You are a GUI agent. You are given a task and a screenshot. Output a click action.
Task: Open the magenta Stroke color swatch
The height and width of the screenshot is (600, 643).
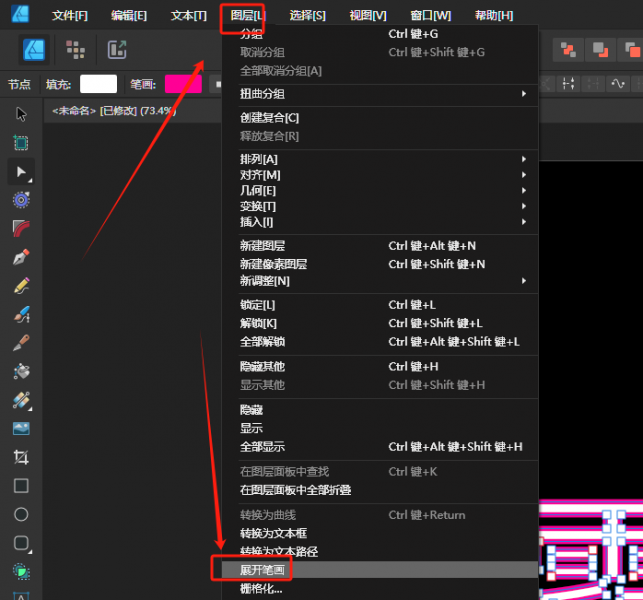point(183,84)
